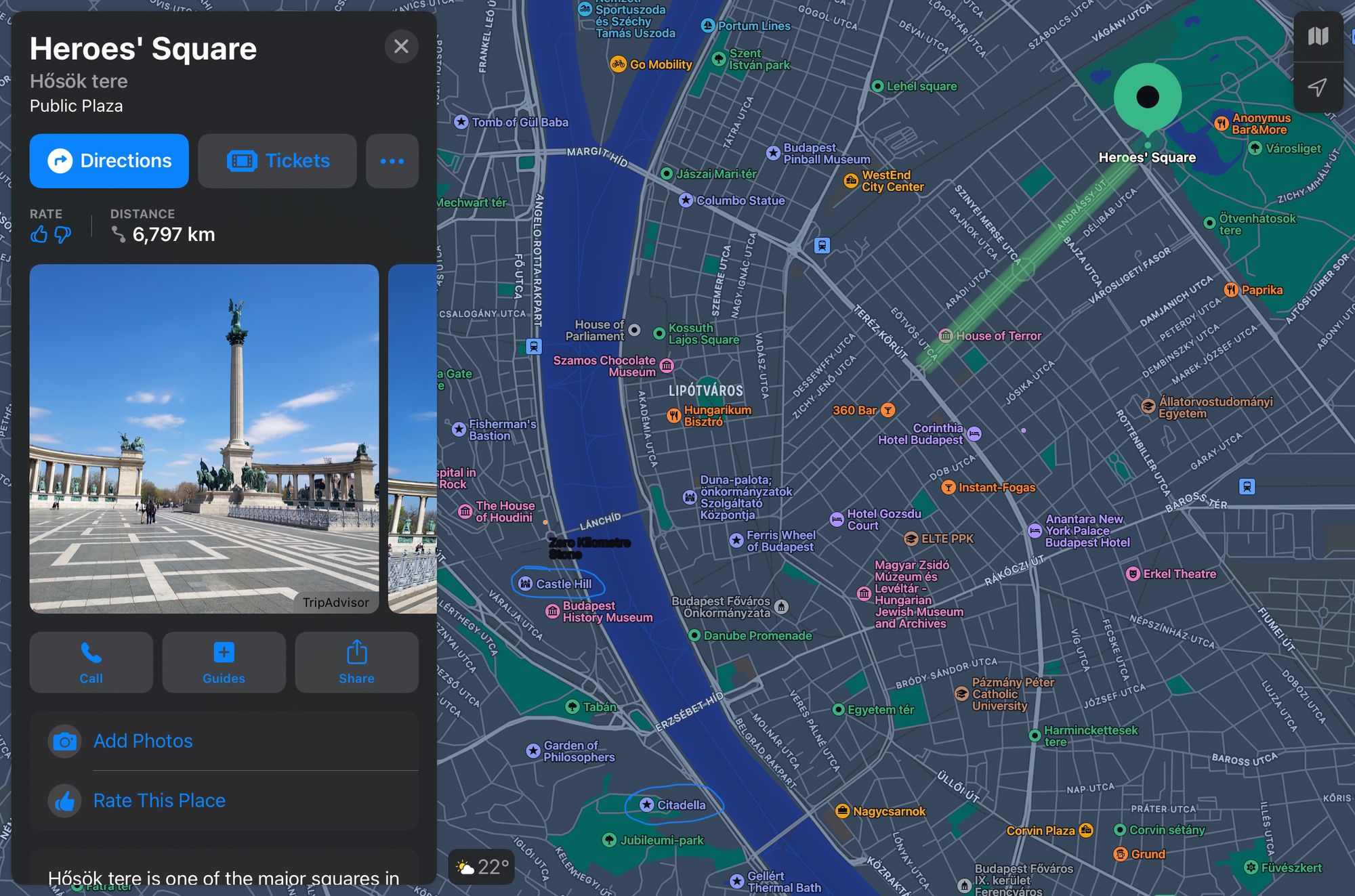
Task: Click the current location arrow icon
Action: [1318, 87]
